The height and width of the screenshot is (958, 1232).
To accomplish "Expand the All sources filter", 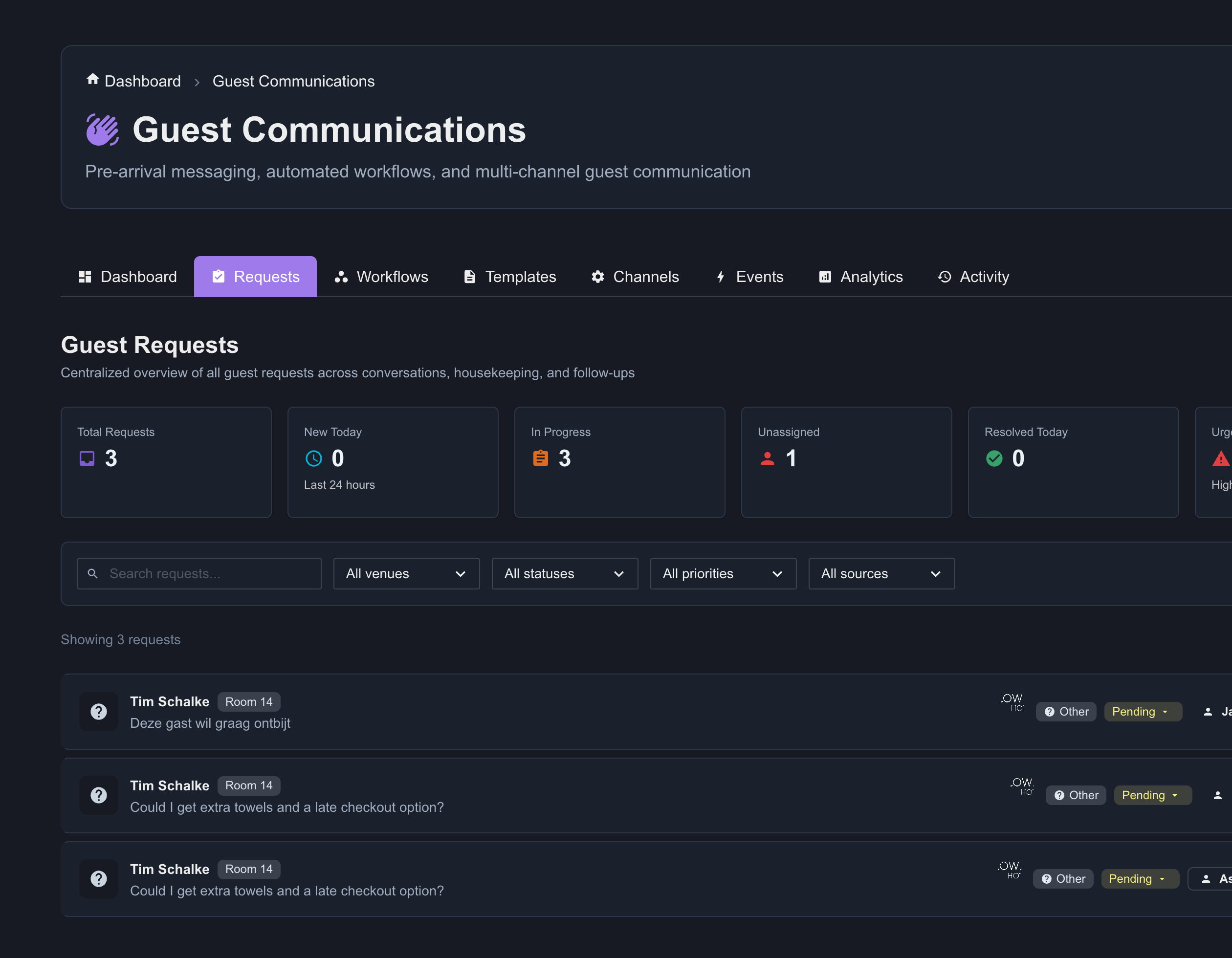I will point(881,573).
